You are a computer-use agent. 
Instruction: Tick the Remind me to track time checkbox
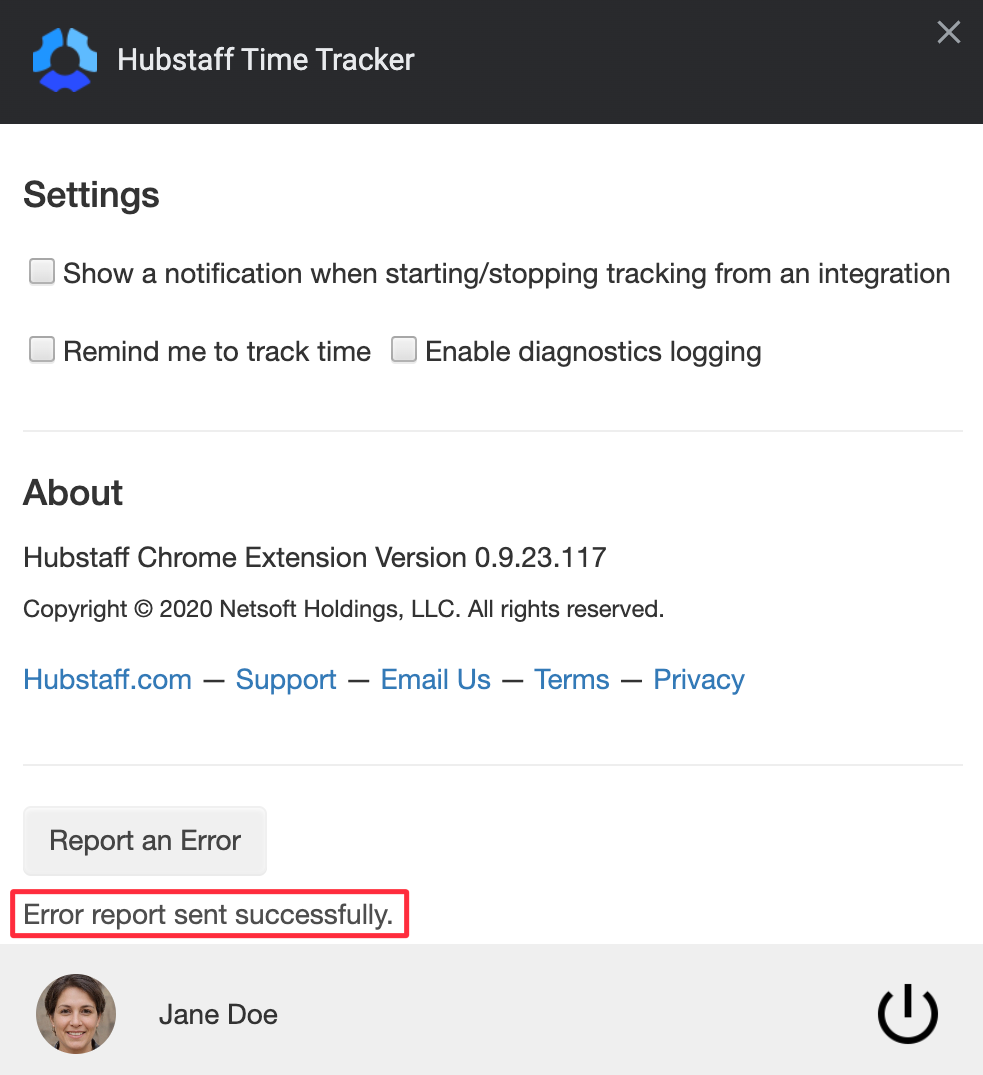[42, 350]
